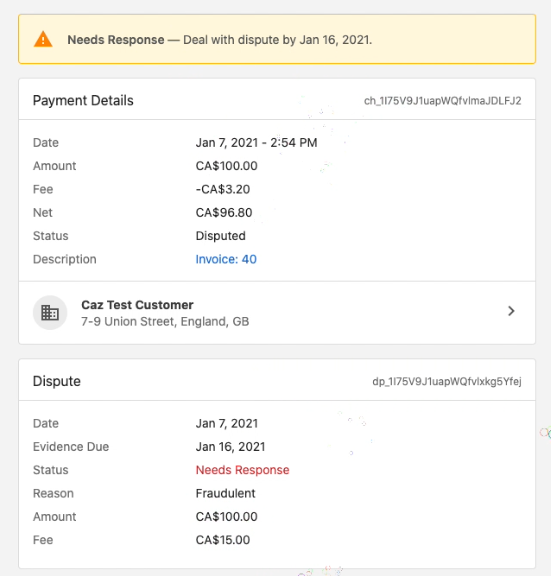Click the payment amount CA$100.00 under Payment Details

(226, 166)
